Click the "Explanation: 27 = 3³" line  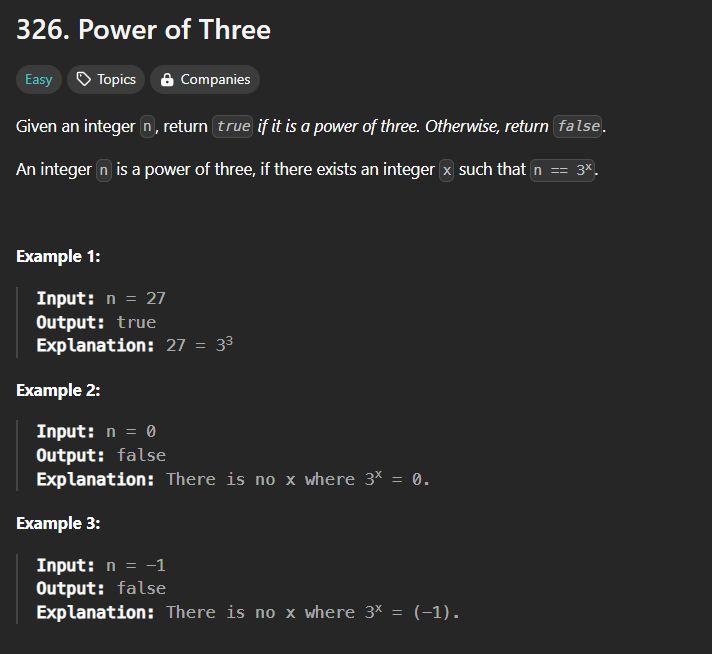[x=135, y=345]
